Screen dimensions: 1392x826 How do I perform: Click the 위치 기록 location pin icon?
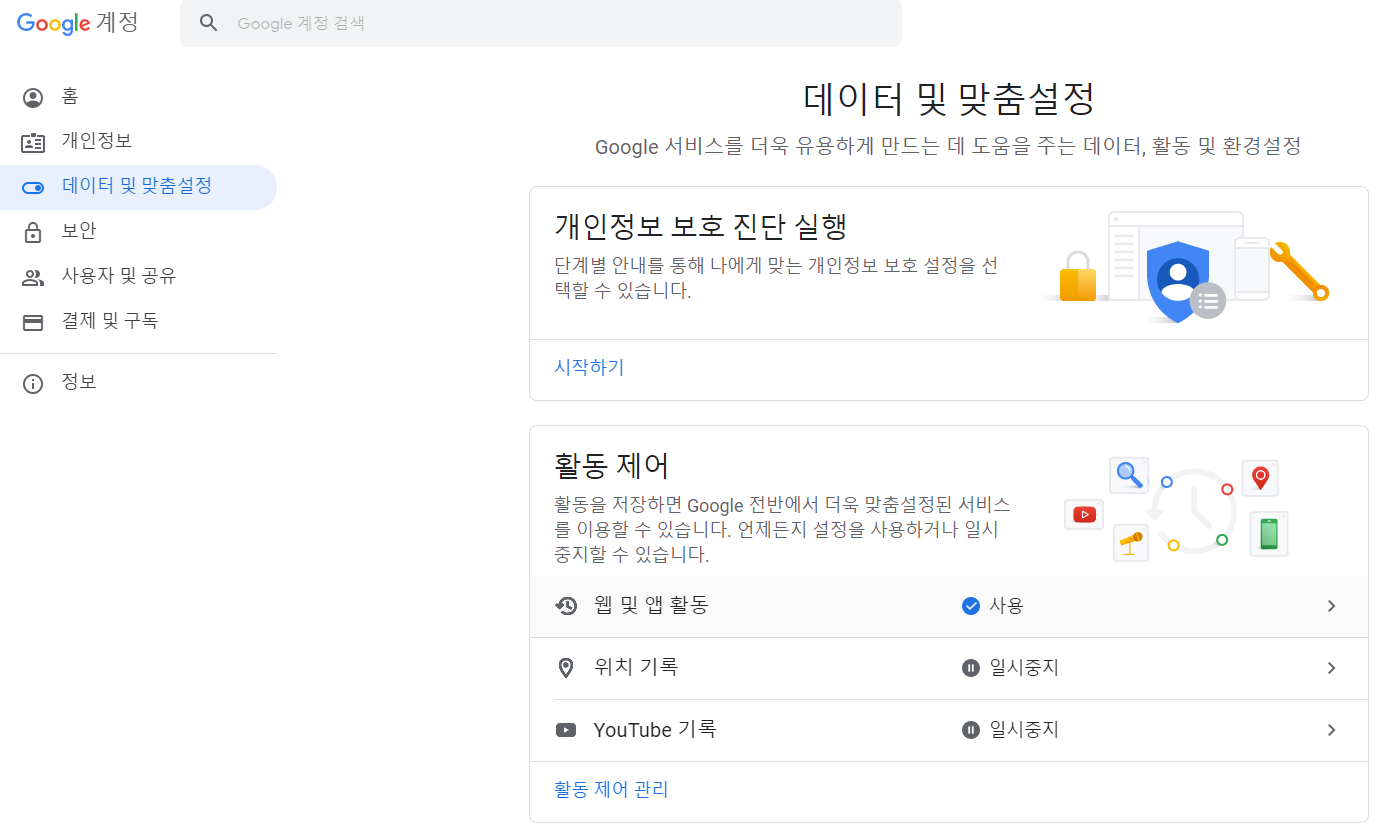click(566, 668)
